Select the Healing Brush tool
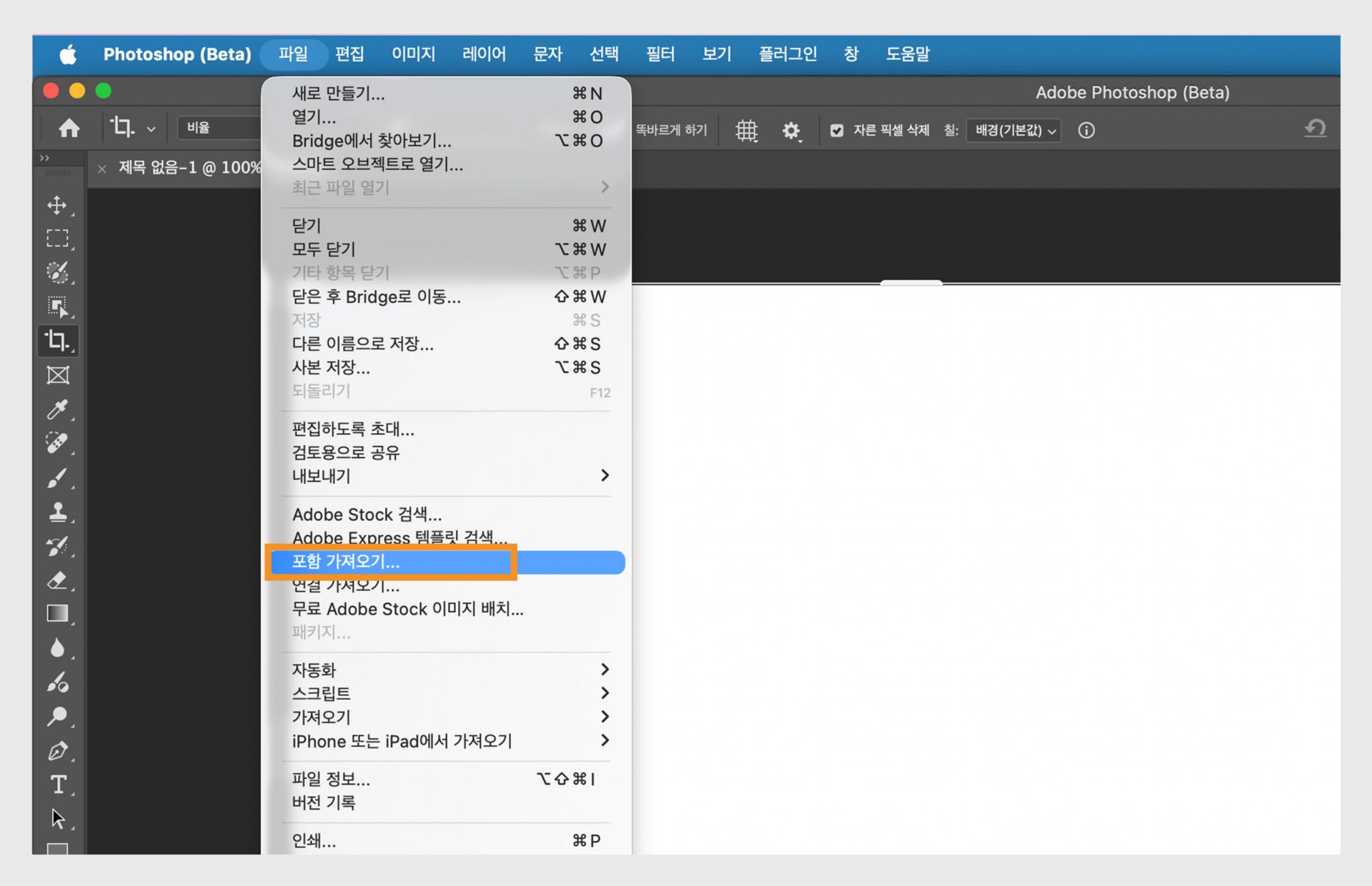This screenshot has height=886, width=1372. (59, 443)
